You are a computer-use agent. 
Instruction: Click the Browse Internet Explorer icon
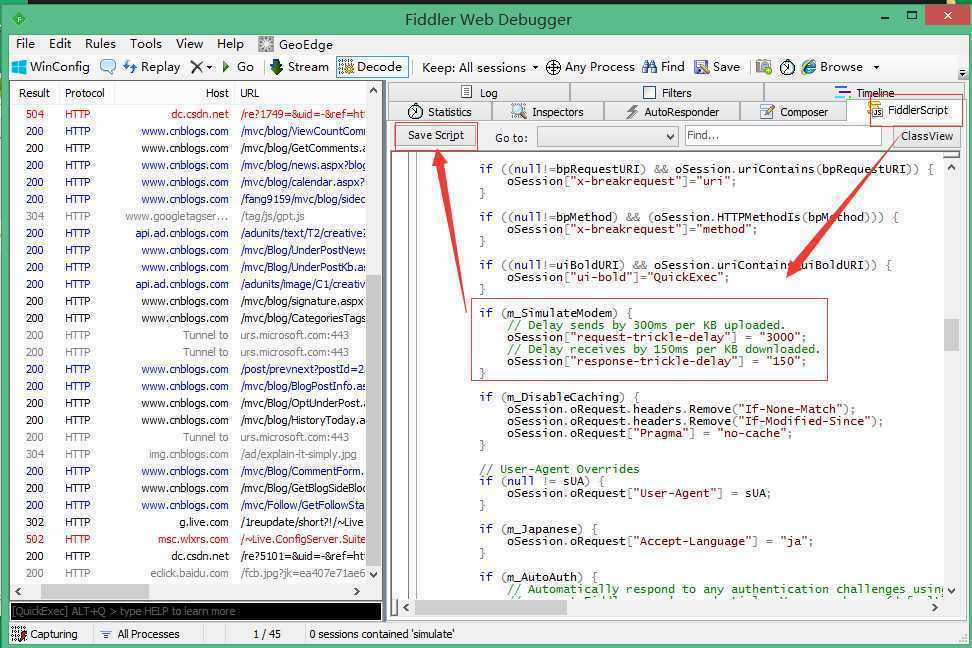(809, 67)
